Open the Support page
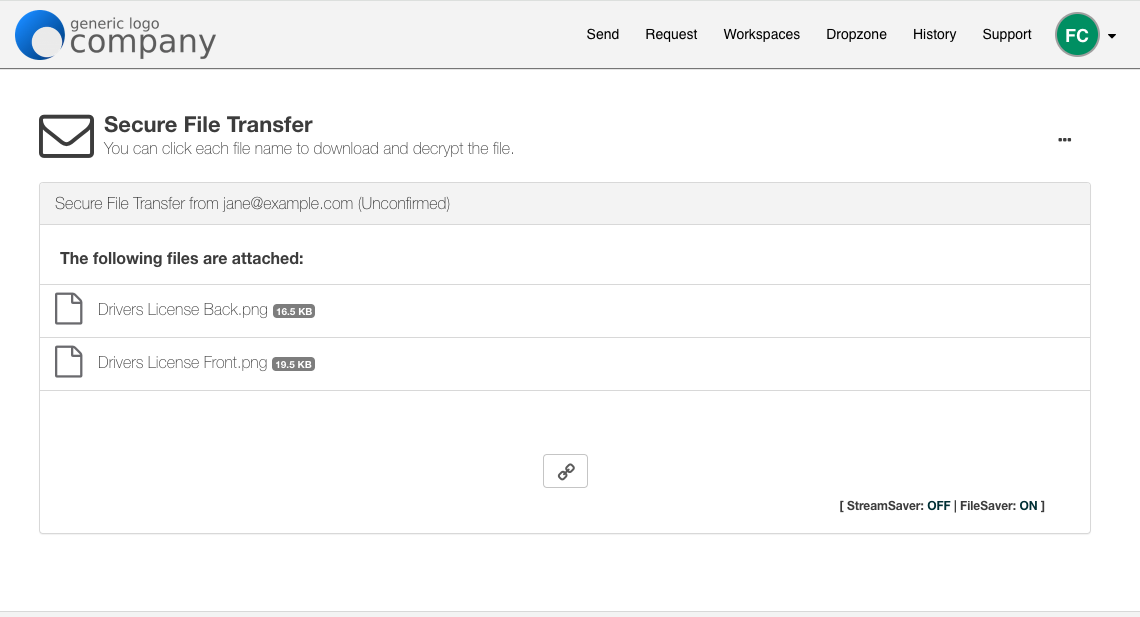Viewport: 1140px width, 617px height. pyautogui.click(x=1006, y=34)
